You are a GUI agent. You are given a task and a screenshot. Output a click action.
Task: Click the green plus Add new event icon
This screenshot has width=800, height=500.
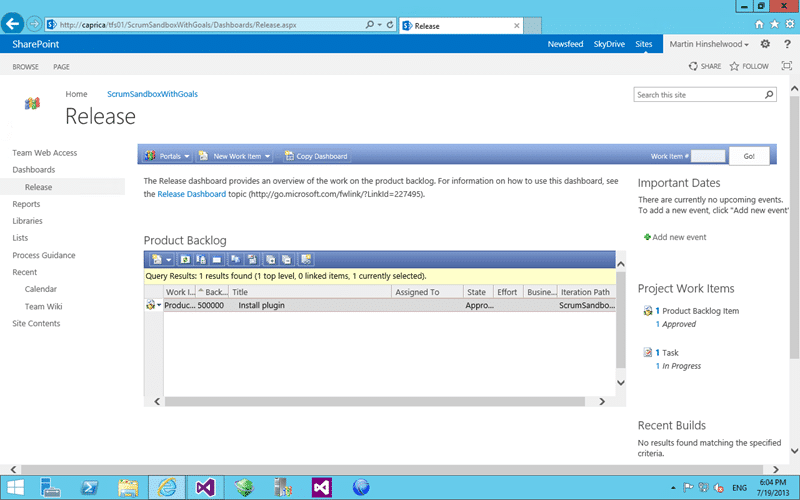[x=647, y=237]
